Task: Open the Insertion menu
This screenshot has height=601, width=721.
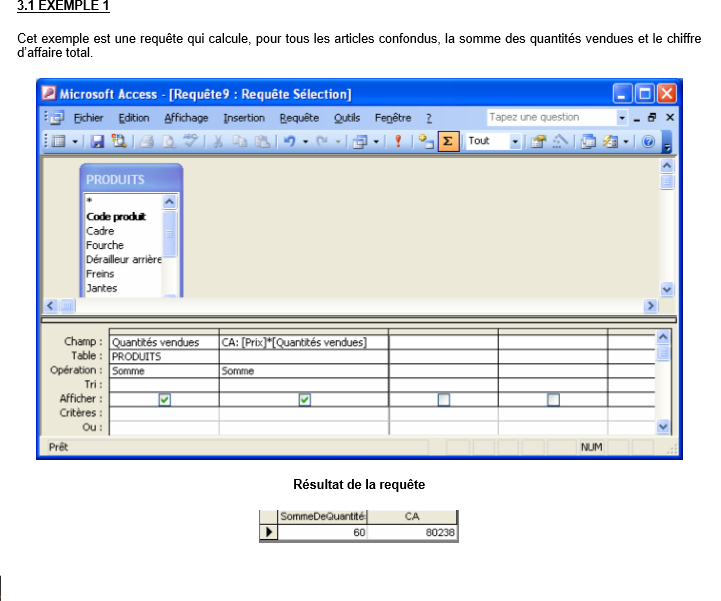Action: pyautogui.click(x=244, y=118)
